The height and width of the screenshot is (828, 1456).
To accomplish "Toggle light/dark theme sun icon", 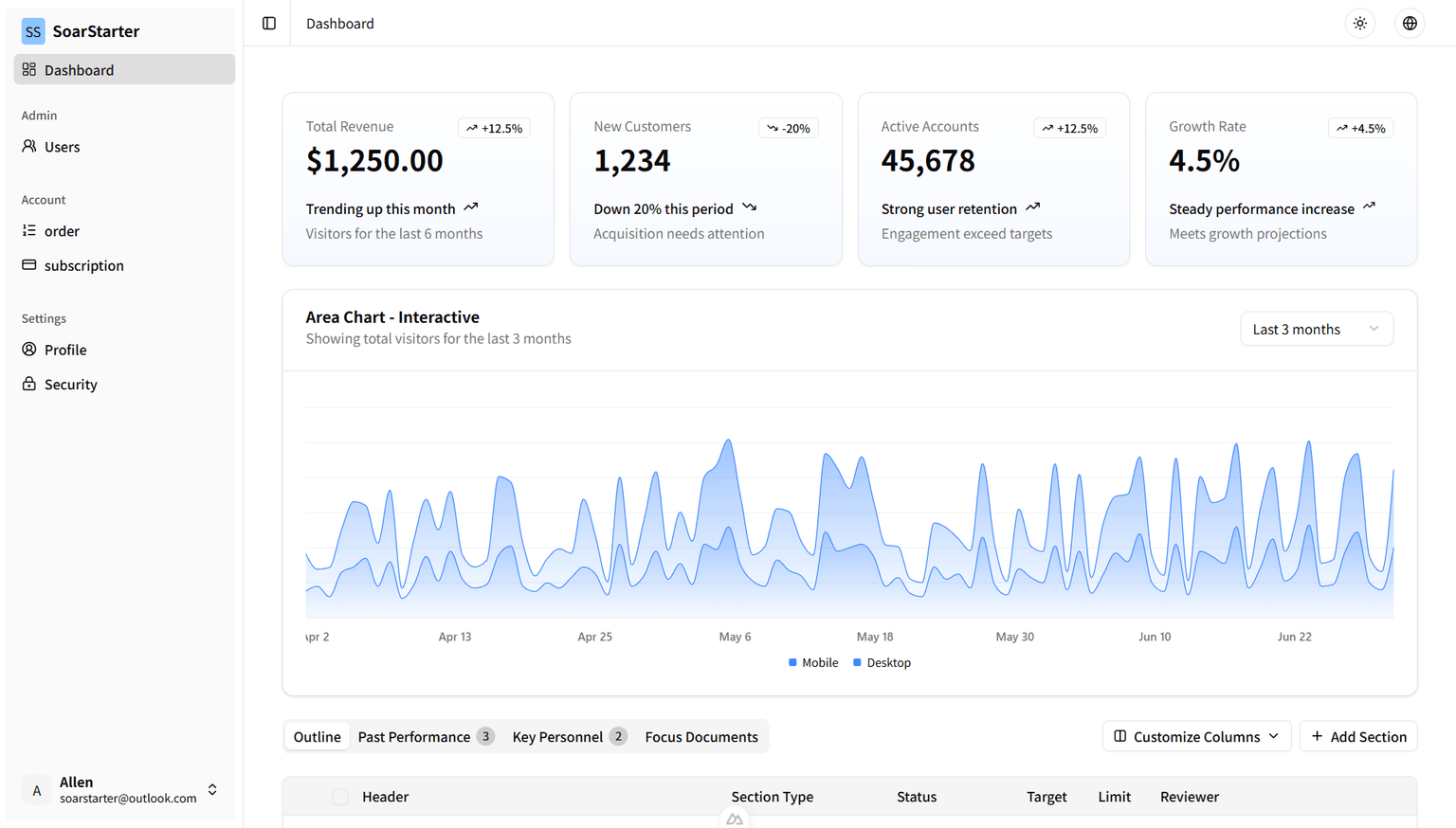I will [1360, 24].
